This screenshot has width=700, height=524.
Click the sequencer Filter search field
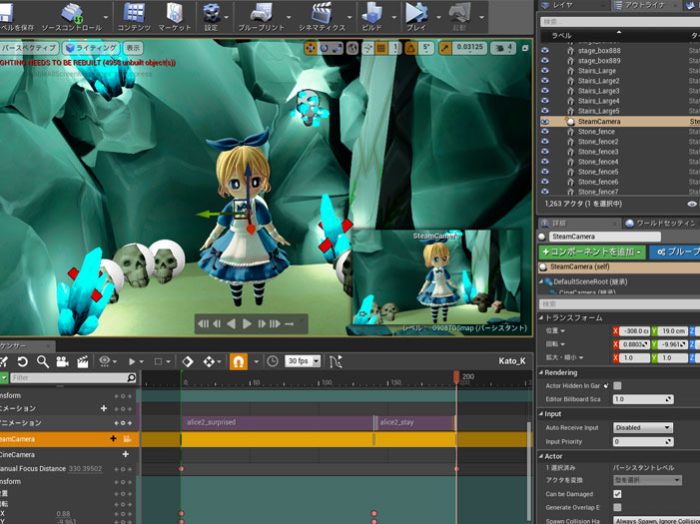point(73,378)
